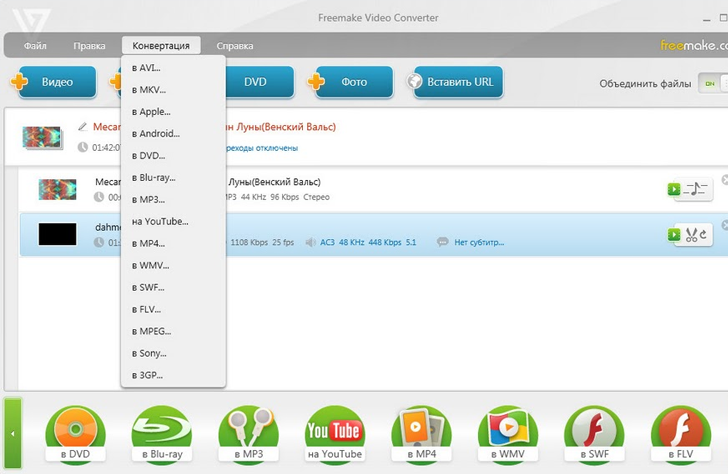Select 'на YouTube...' in the open menu
The height and width of the screenshot is (474, 728).
tap(159, 221)
